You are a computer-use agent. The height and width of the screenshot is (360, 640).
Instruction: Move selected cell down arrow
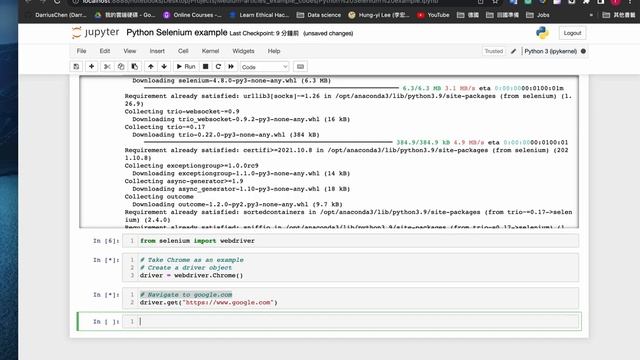pos(164,67)
